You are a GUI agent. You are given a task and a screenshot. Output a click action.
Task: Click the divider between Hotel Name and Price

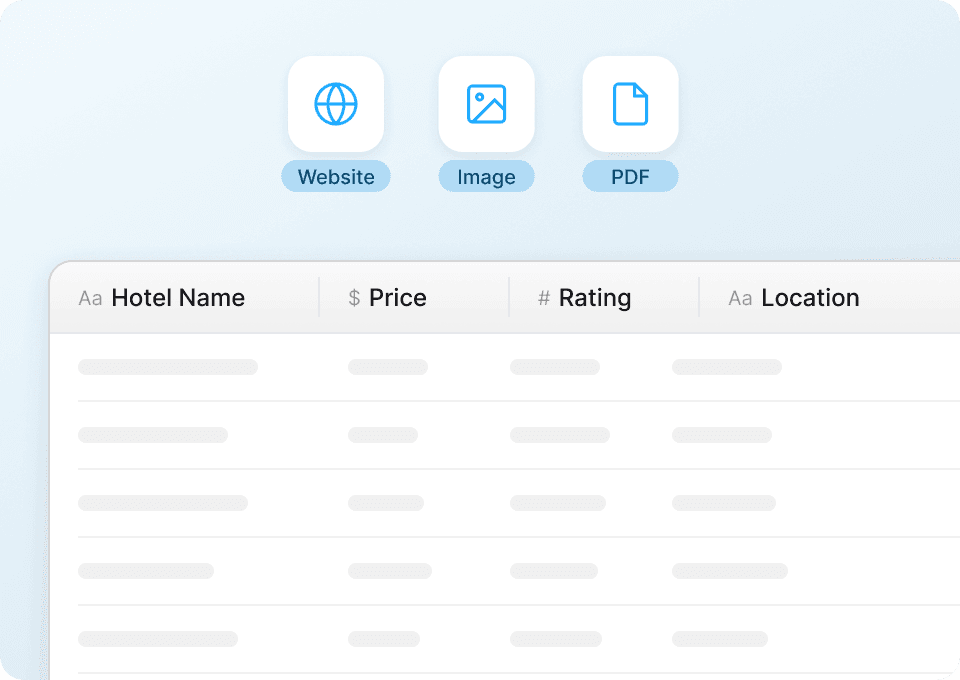click(319, 298)
